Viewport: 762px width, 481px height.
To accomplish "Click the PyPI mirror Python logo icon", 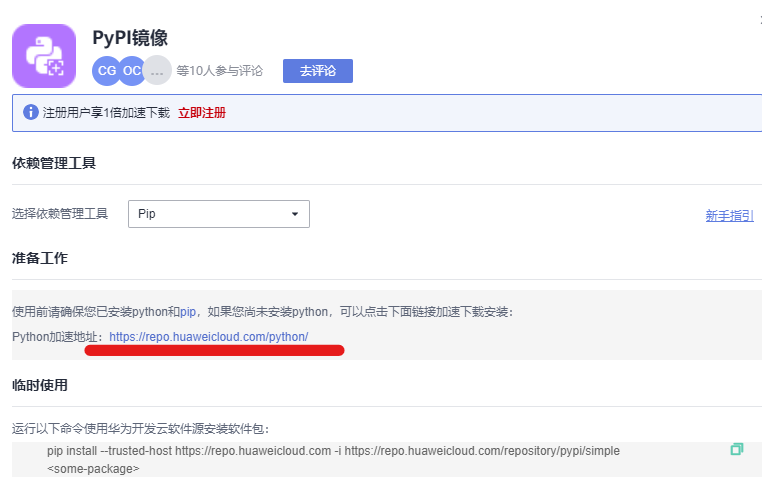I will 44,56.
